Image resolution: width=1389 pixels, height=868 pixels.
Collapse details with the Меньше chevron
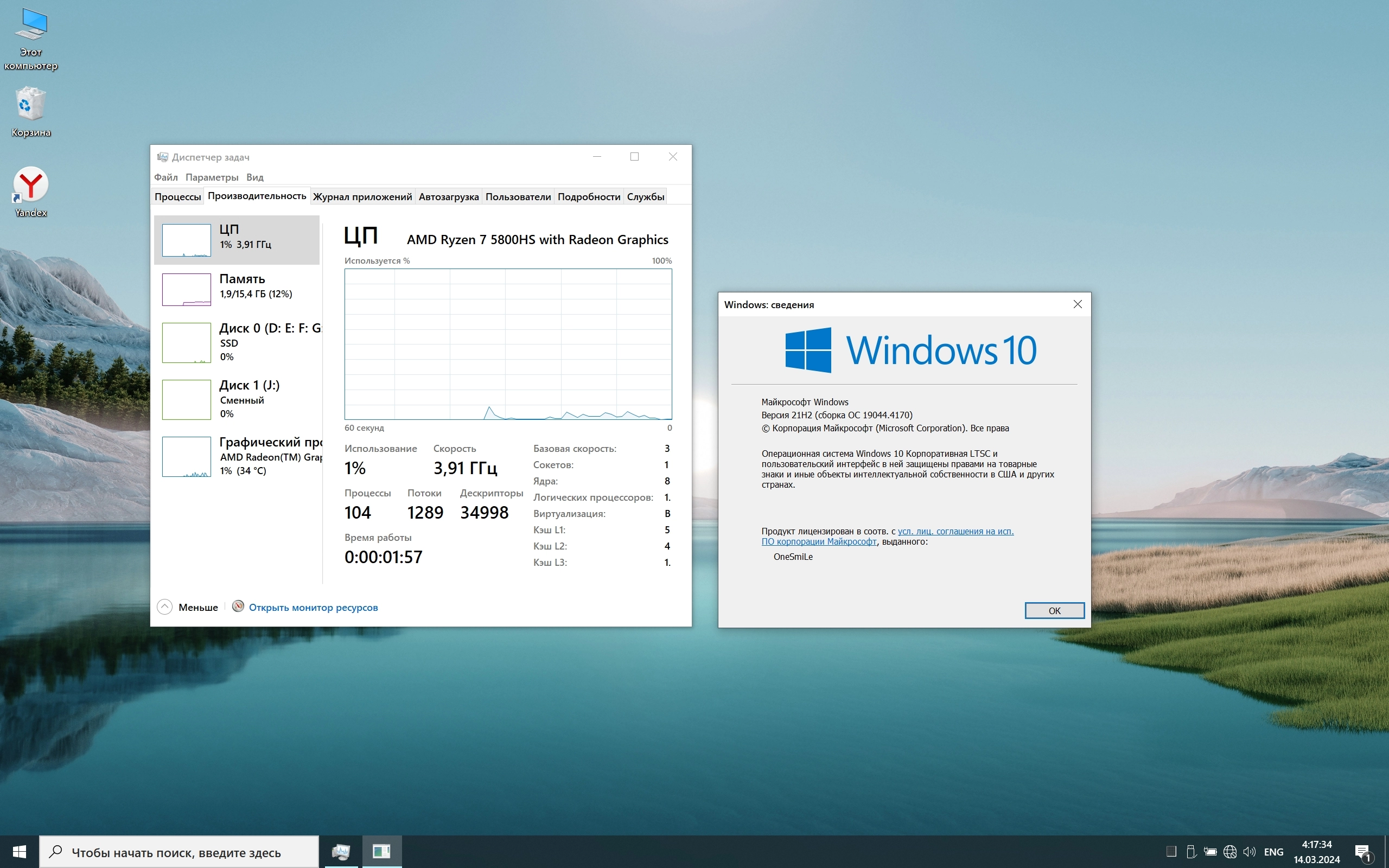click(165, 607)
